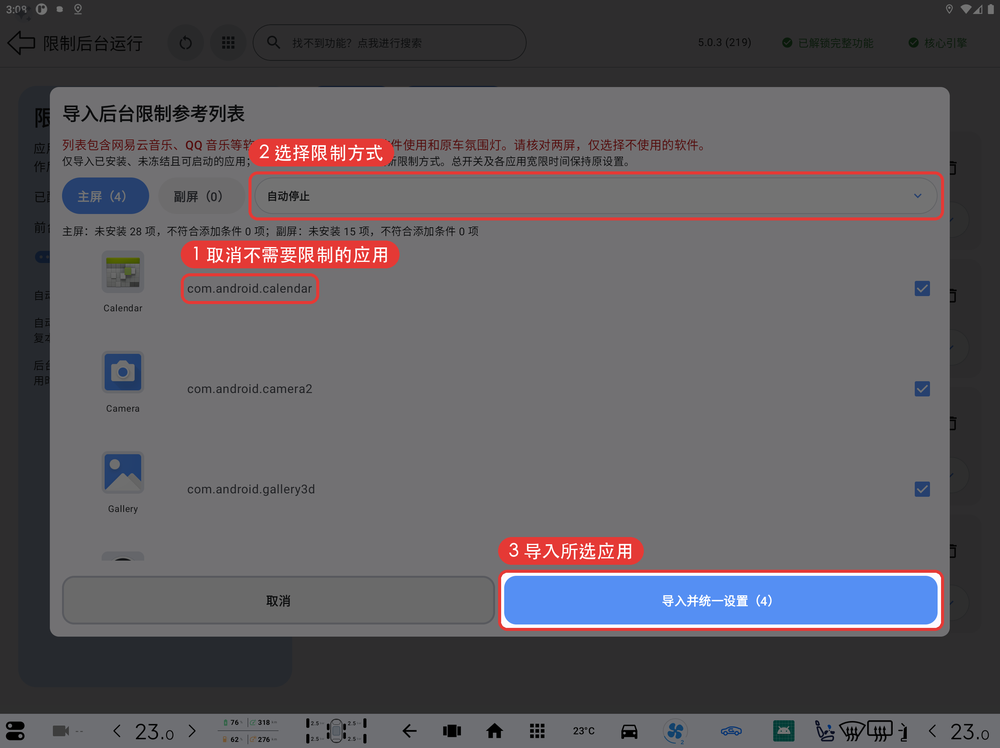This screenshot has width=1000, height=748.
Task: Decrease right temperature with left chevron
Action: [x=932, y=731]
